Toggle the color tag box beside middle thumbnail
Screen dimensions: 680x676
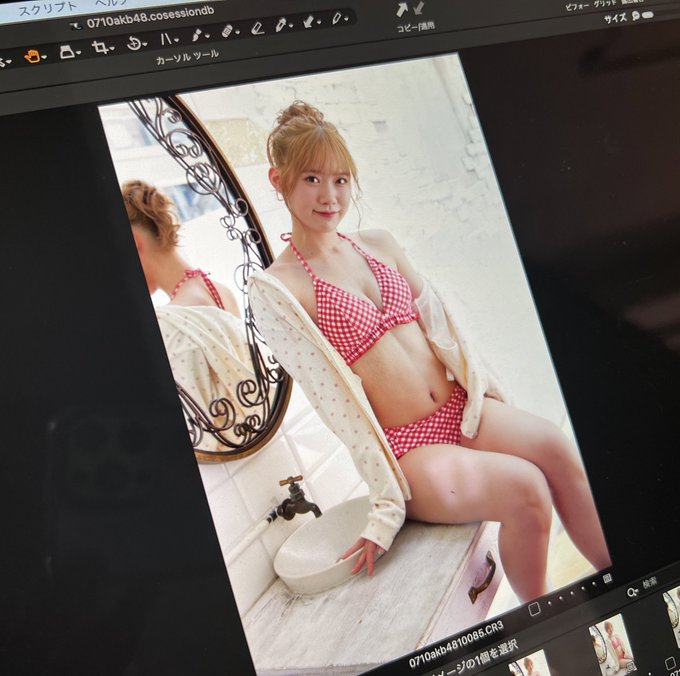(x=670, y=663)
